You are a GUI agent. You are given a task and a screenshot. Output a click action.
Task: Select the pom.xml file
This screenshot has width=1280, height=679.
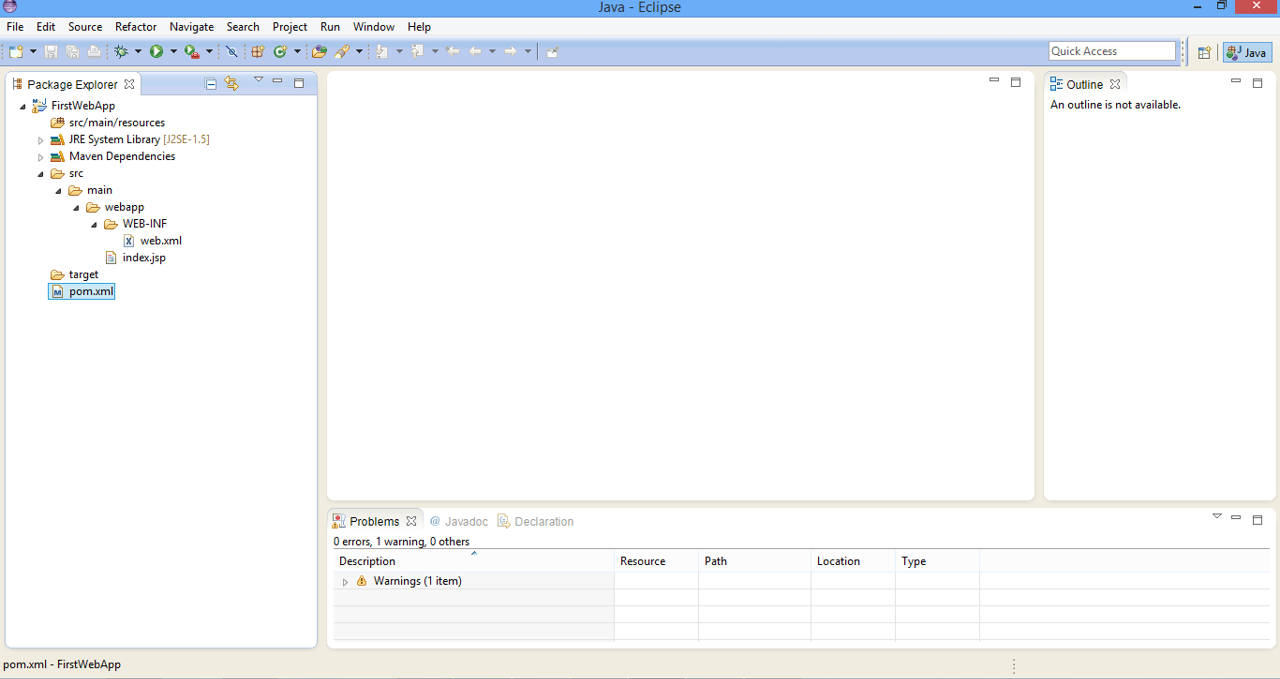82,291
